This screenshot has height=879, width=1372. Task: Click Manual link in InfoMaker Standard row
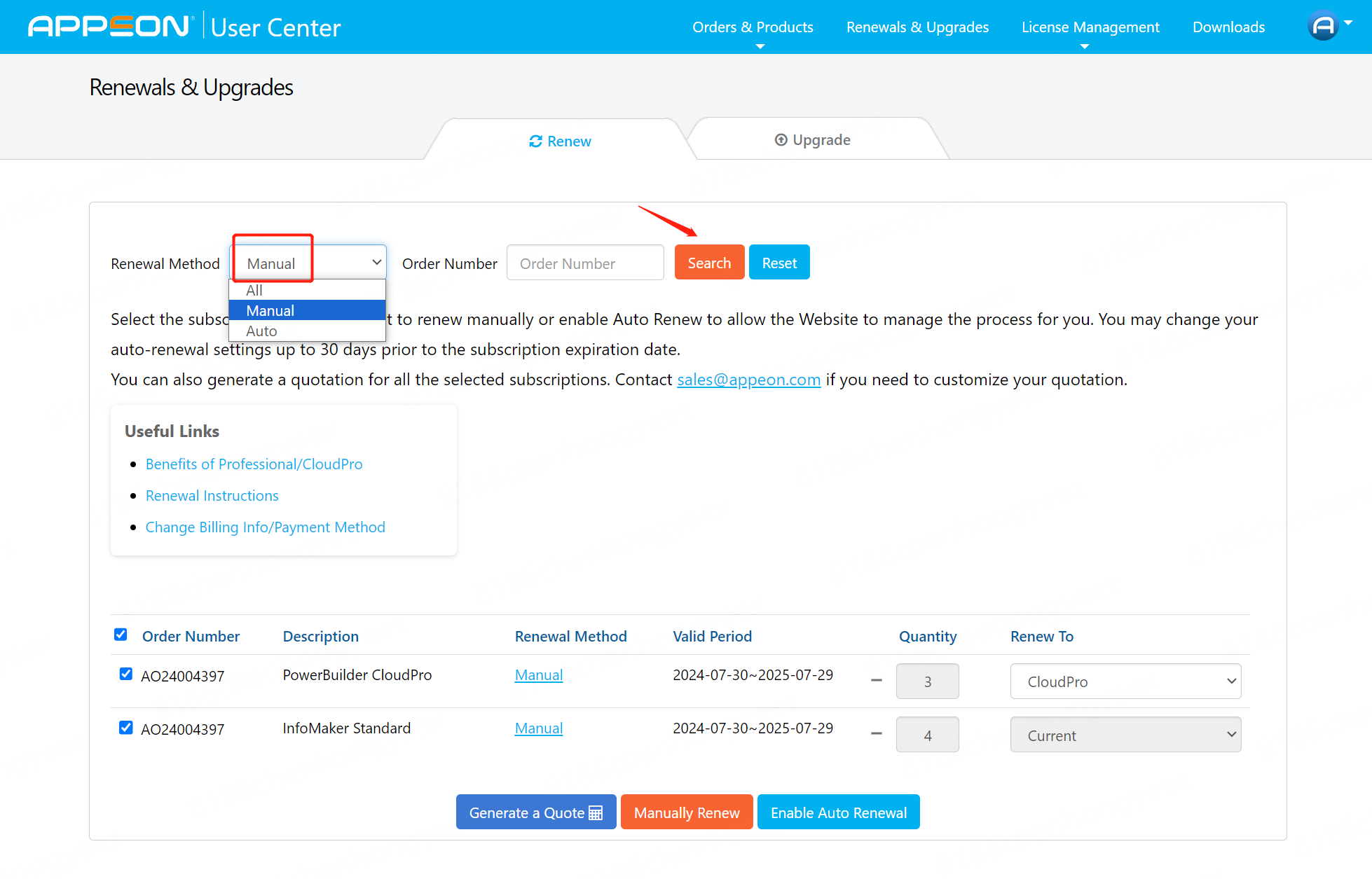(539, 728)
